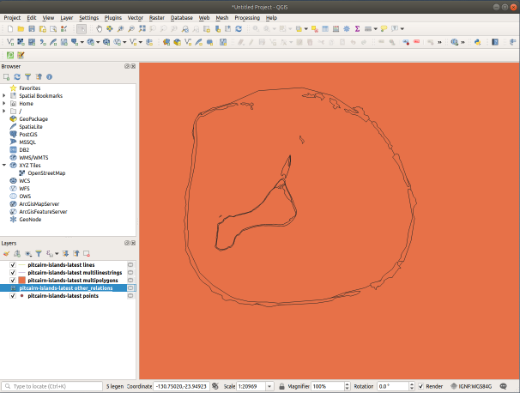Open the Processing toolbox gear icon
The height and width of the screenshot is (393, 520).
[x=347, y=29]
